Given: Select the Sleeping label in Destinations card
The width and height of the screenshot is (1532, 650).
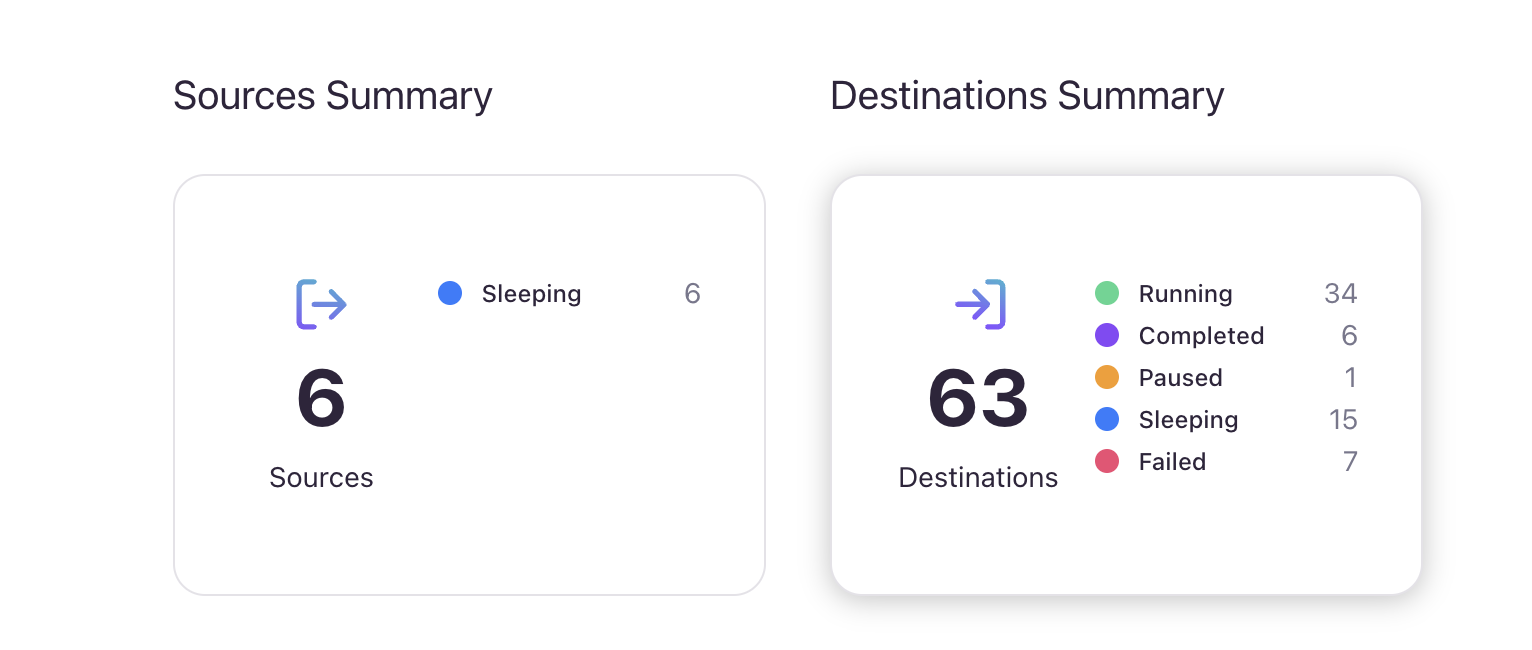Looking at the screenshot, I should pyautogui.click(x=1188, y=420).
